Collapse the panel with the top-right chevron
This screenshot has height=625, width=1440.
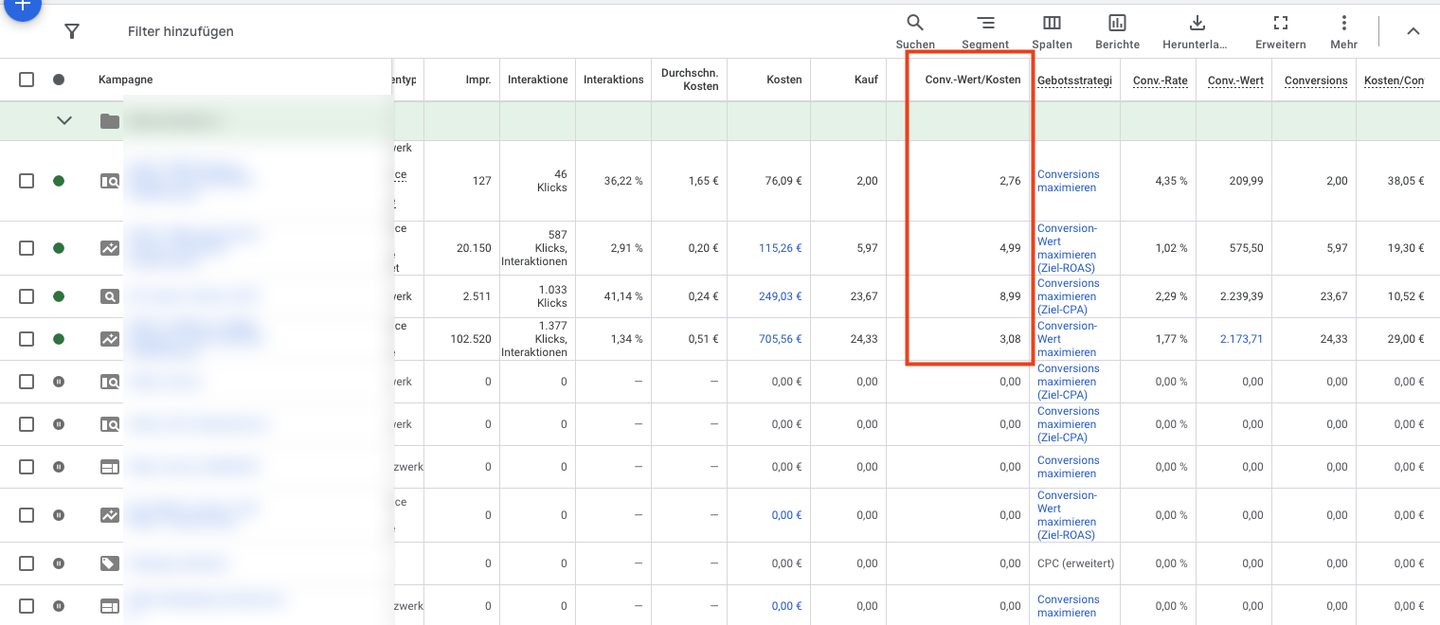tap(1413, 31)
